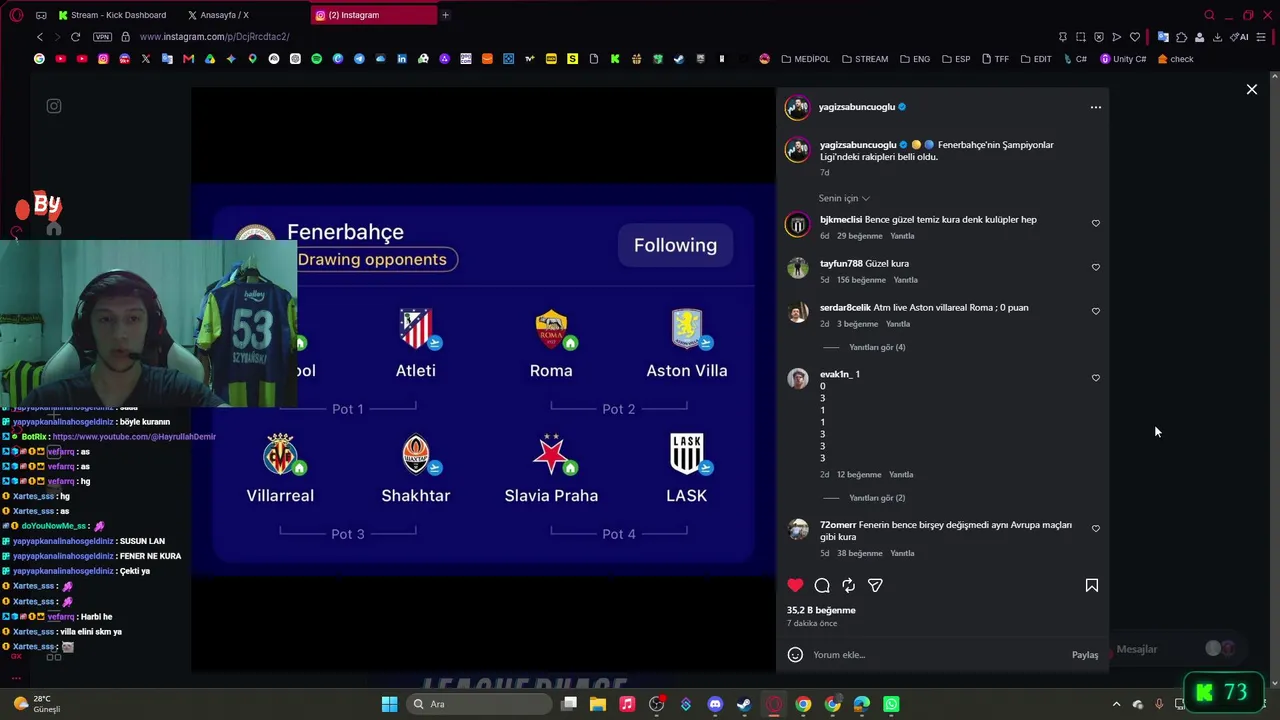This screenshot has width=1280, height=720.
Task: Open the weather widget showing 28°C Güneşli
Action: click(40, 704)
